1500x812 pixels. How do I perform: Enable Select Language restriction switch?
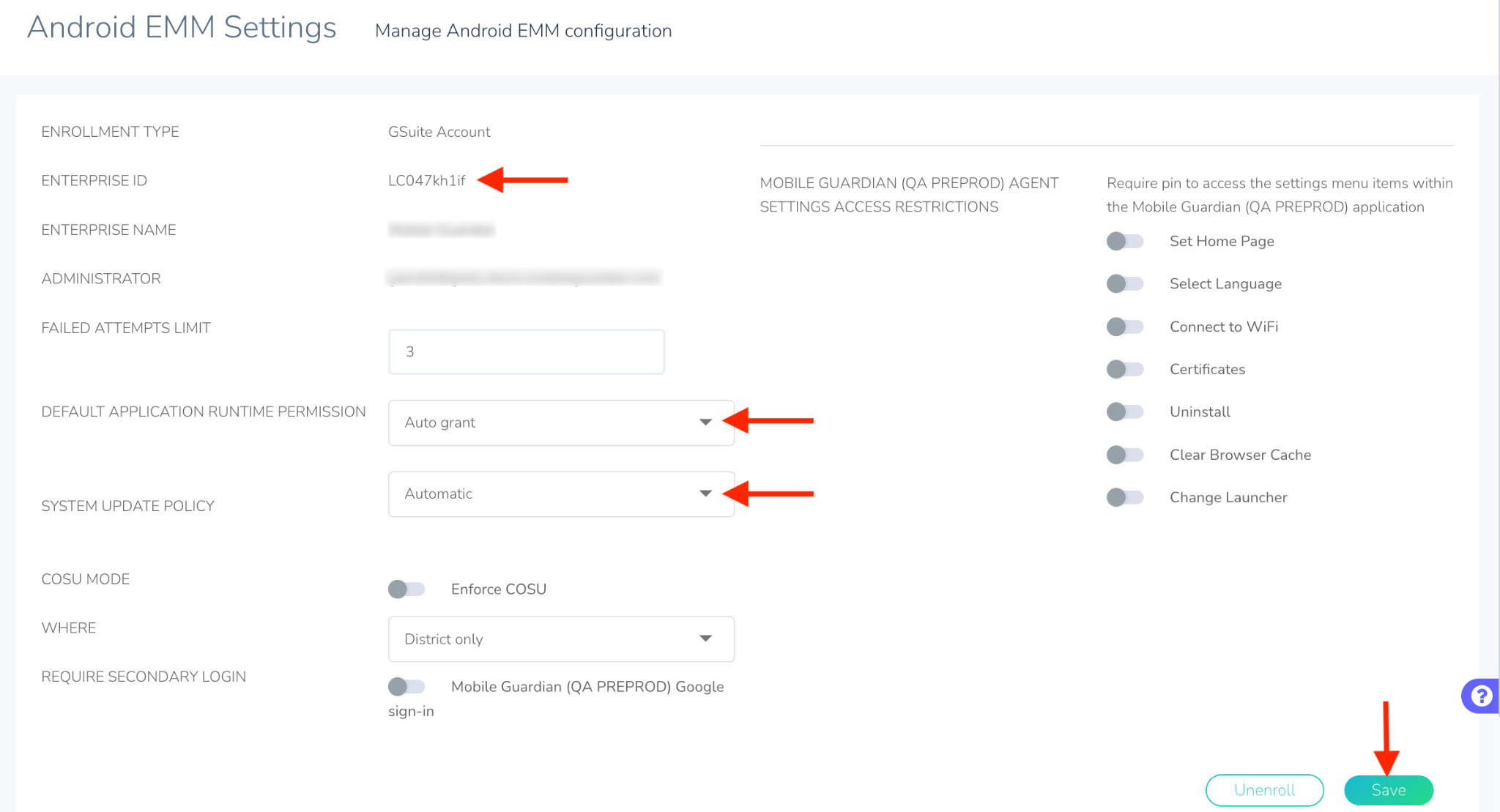coord(1125,283)
